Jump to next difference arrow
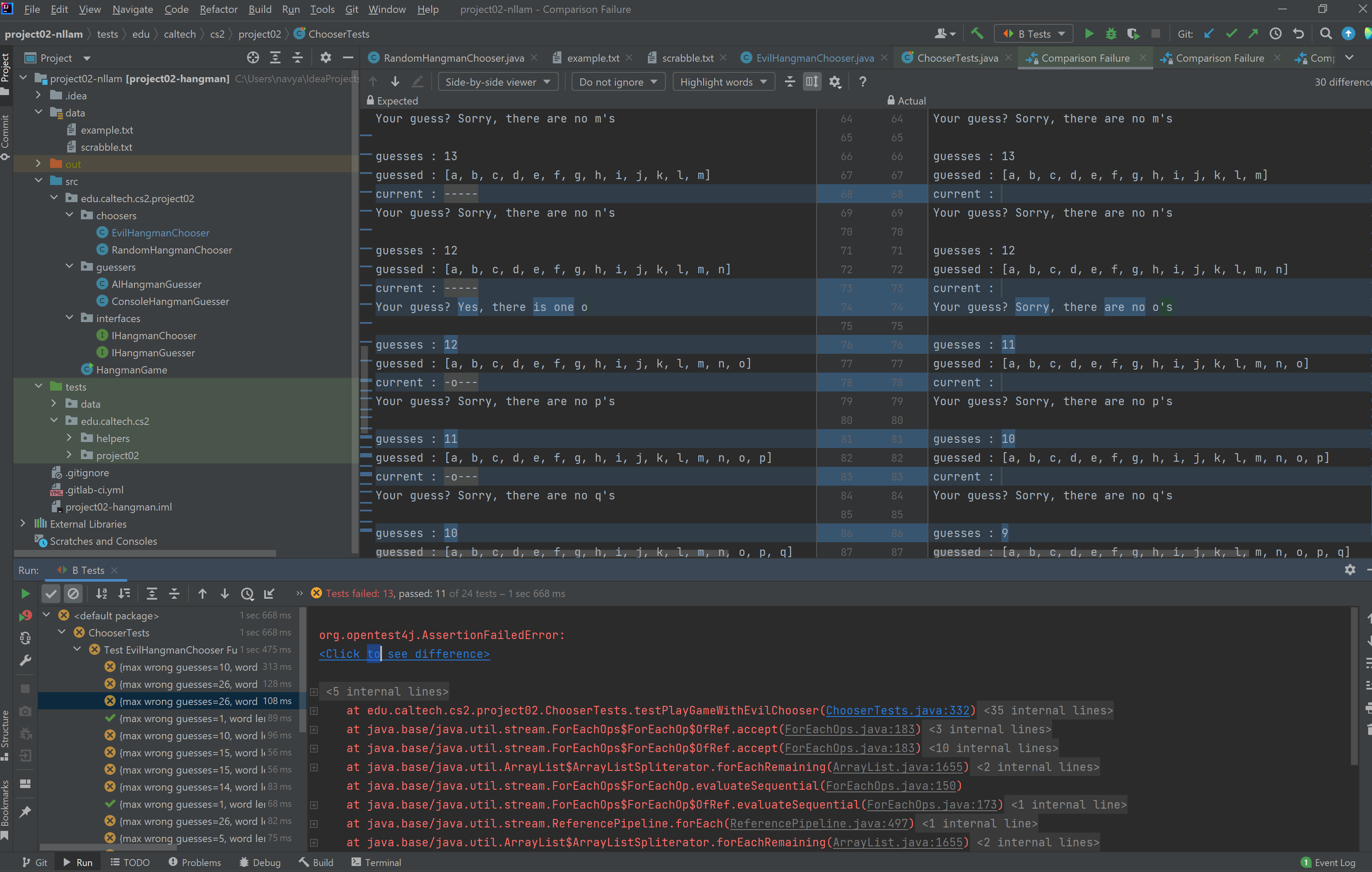This screenshot has height=872, width=1372. pyautogui.click(x=395, y=82)
